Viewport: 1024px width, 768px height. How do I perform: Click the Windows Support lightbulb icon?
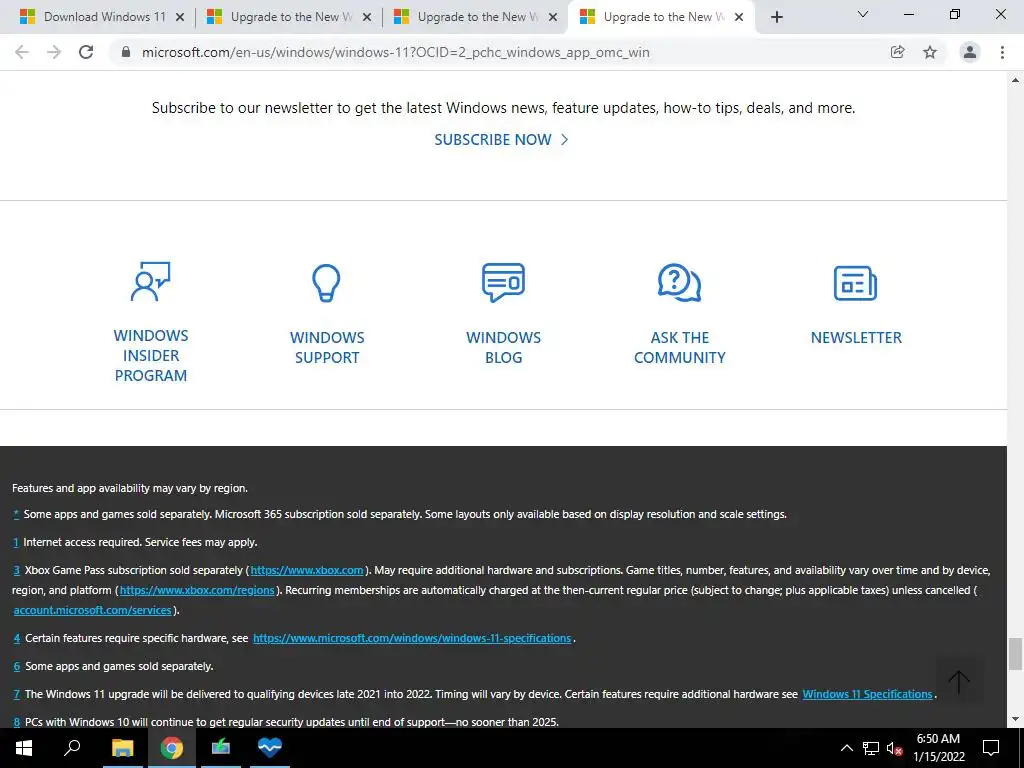(327, 282)
